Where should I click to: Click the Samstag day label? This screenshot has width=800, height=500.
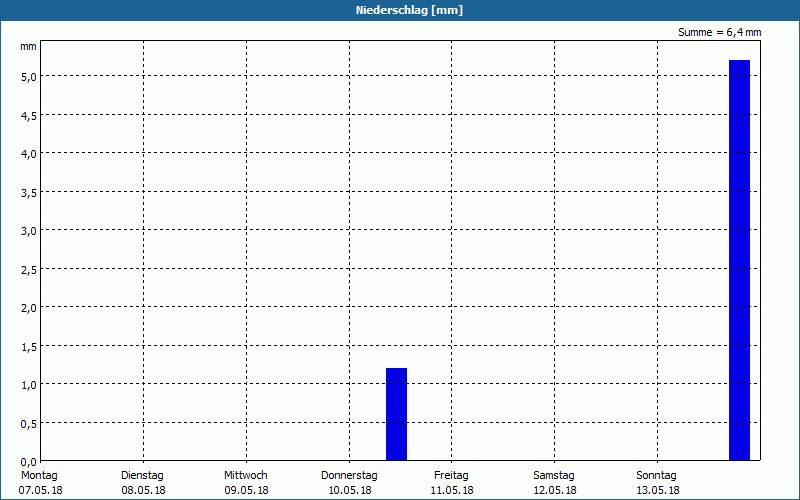click(x=554, y=476)
